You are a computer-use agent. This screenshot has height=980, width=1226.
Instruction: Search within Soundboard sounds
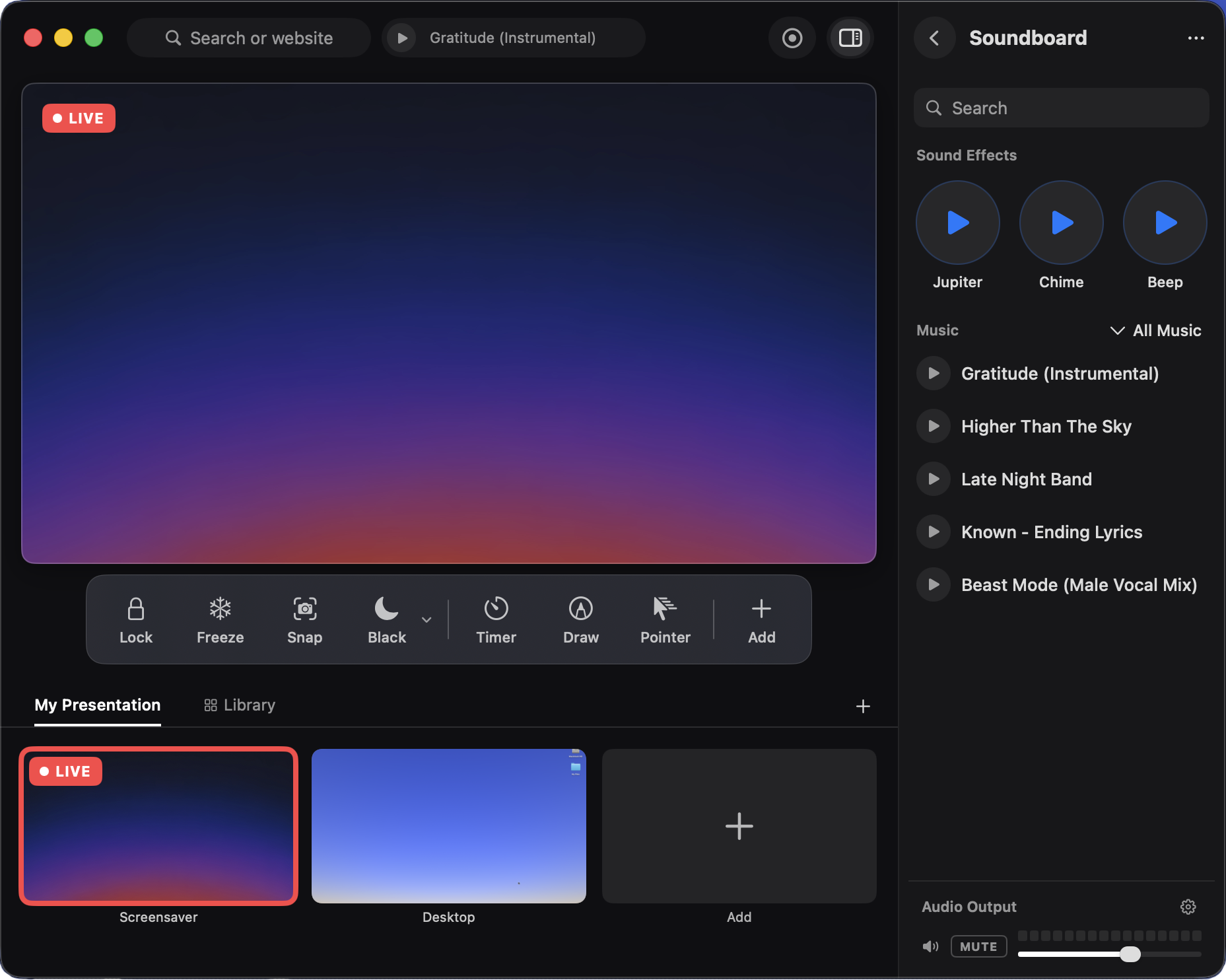[1061, 108]
